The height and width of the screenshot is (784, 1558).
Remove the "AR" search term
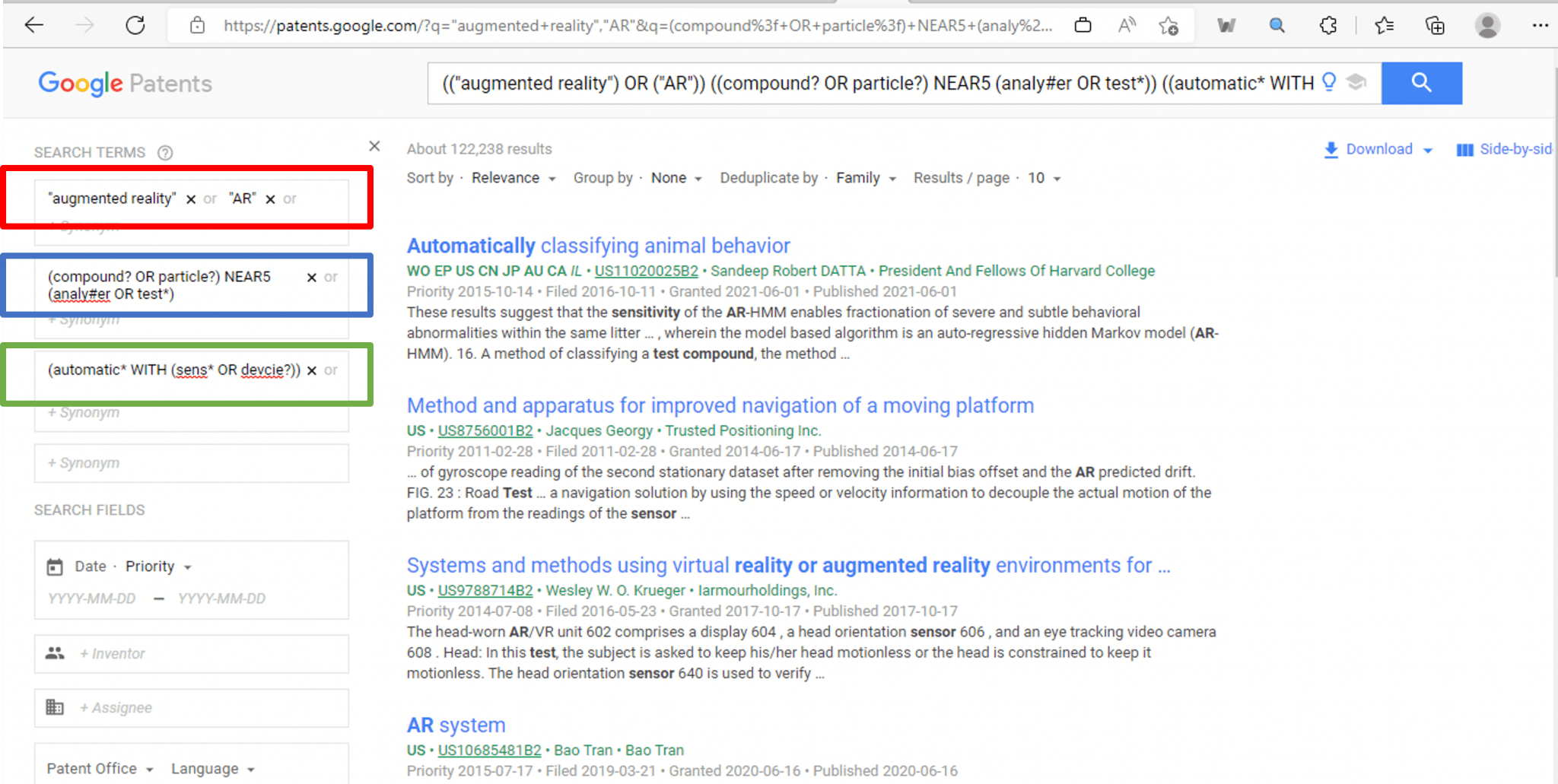click(270, 199)
